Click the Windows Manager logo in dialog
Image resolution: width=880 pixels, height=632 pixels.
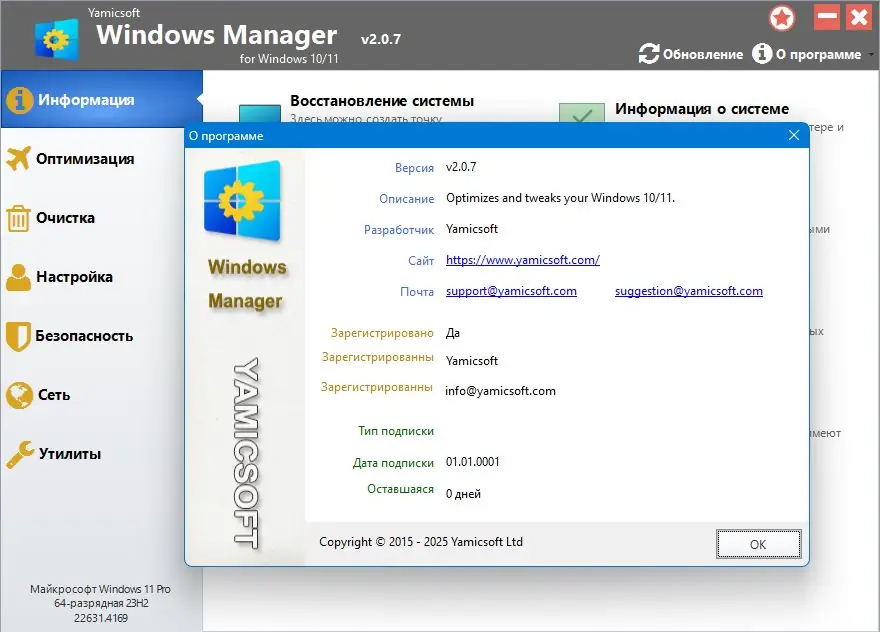tap(242, 201)
